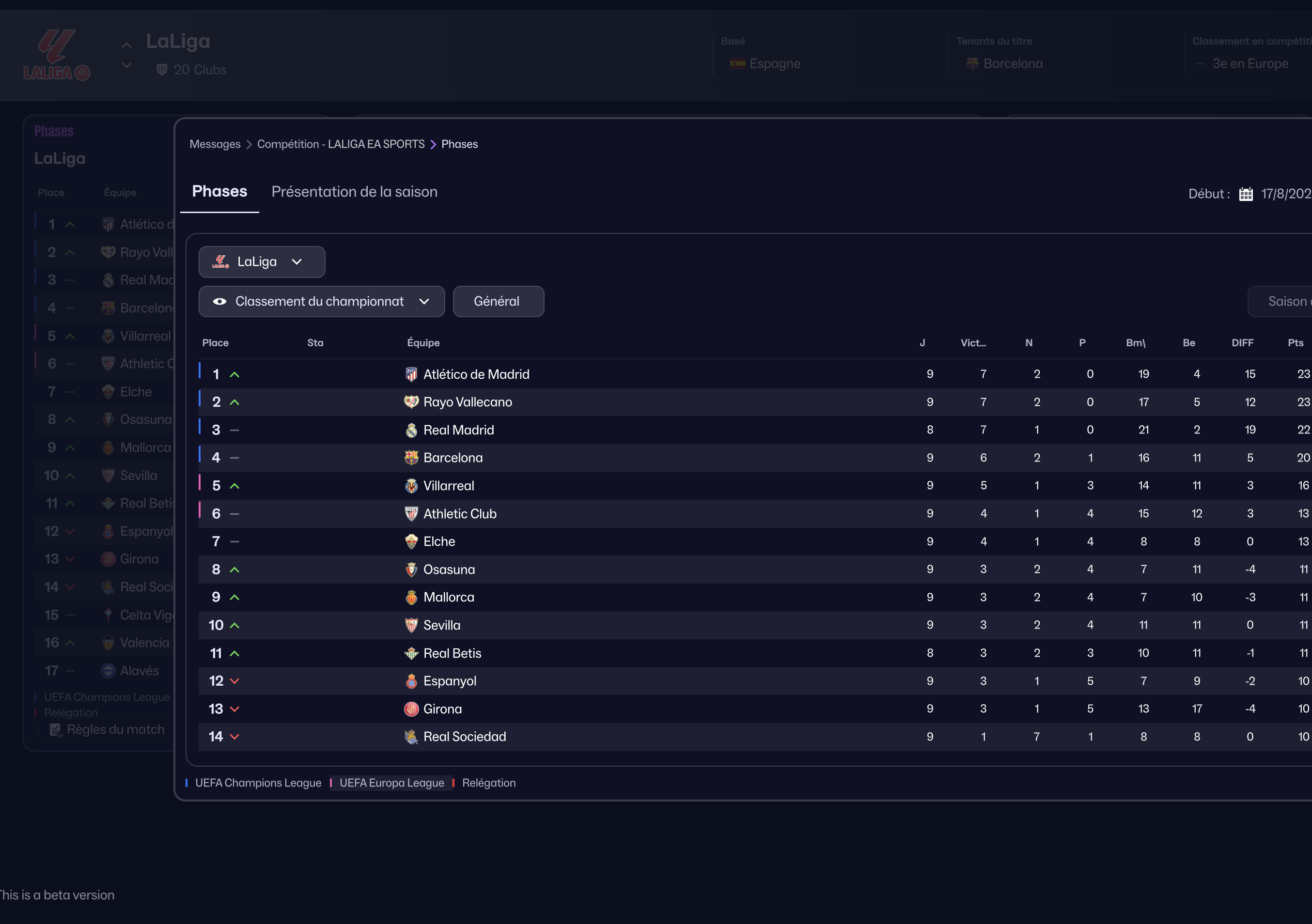Click the Atlético de Madrid crest icon

coord(411,374)
